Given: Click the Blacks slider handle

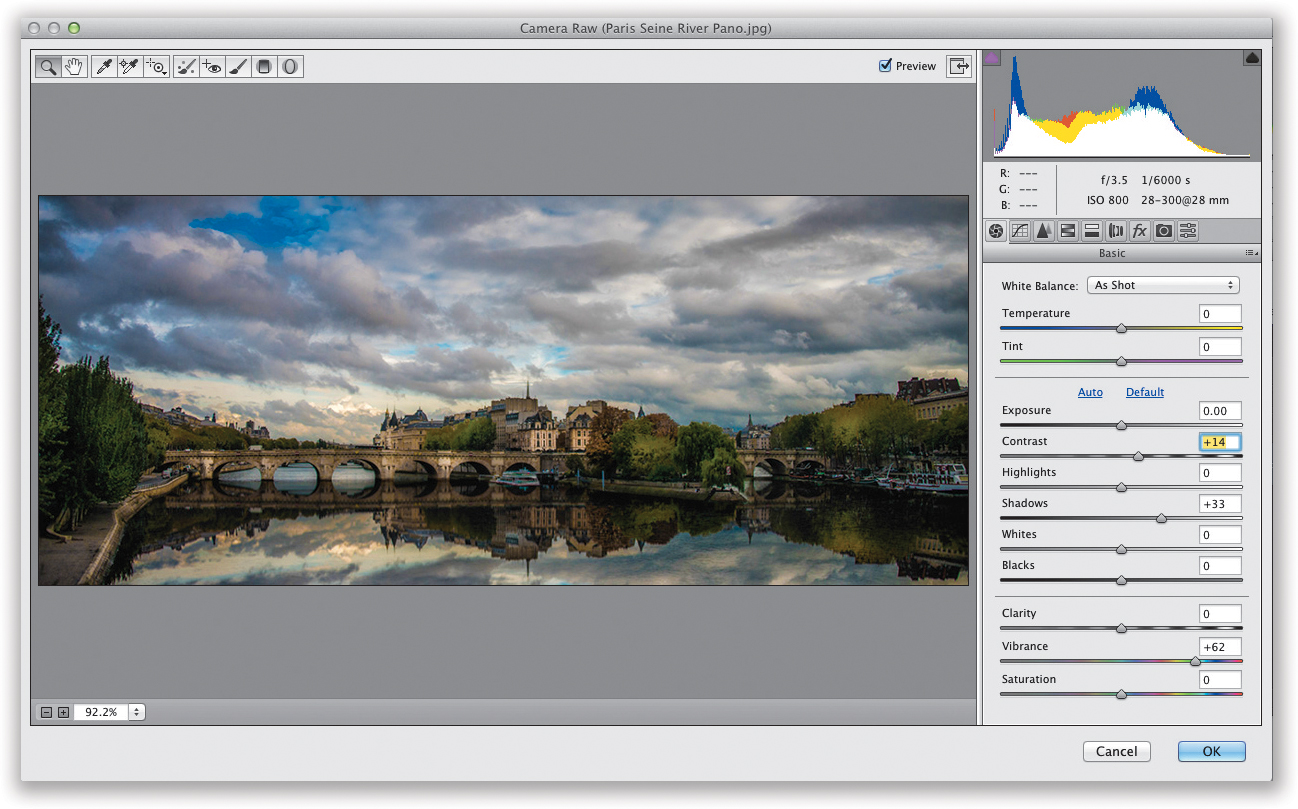Looking at the screenshot, I should [x=1121, y=580].
